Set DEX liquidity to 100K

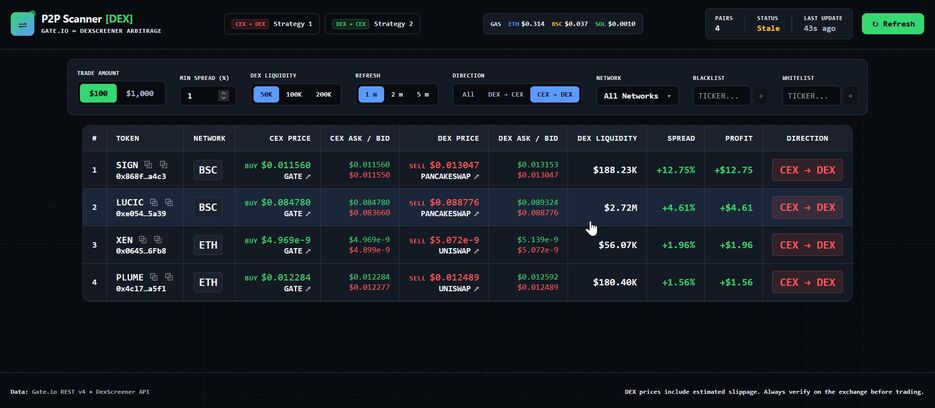pyautogui.click(x=294, y=94)
